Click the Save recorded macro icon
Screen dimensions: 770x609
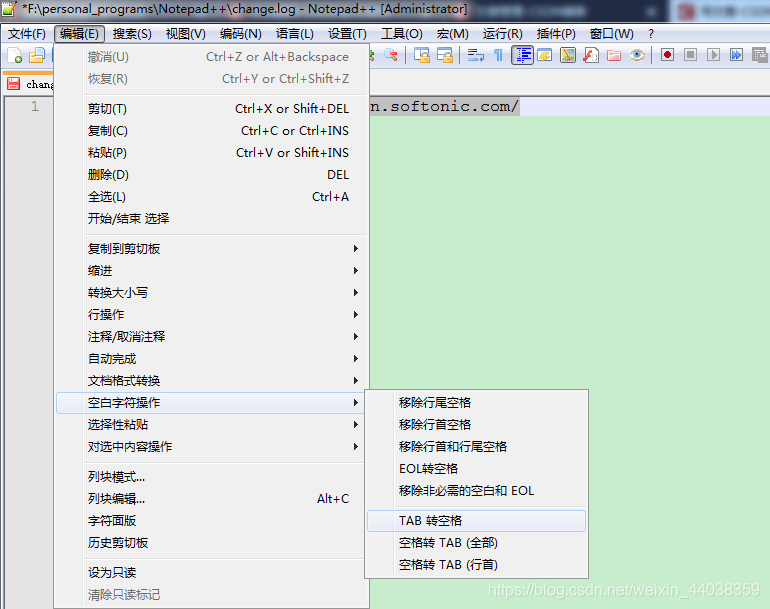pos(760,55)
